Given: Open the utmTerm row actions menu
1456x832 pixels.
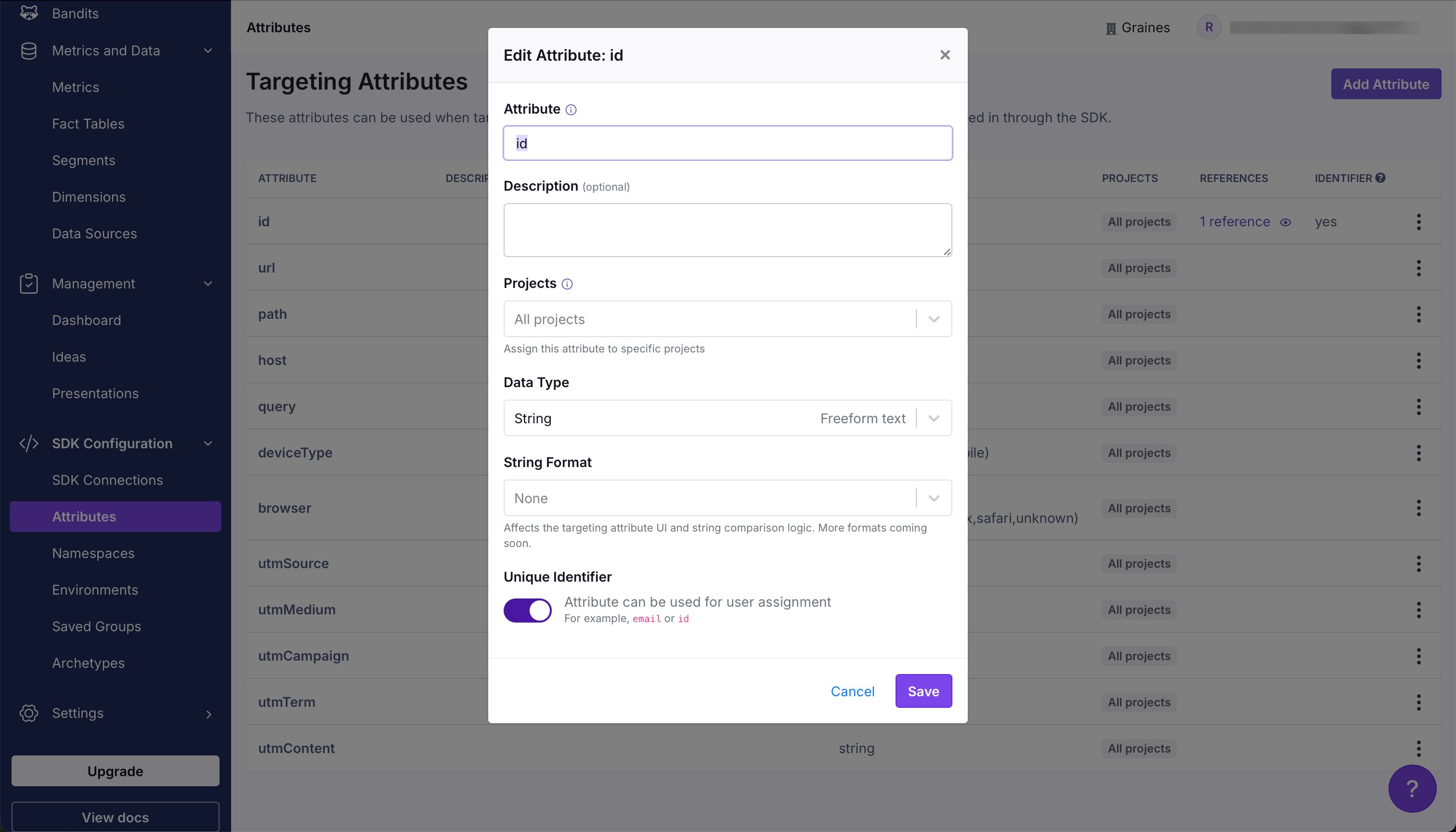Looking at the screenshot, I should (x=1418, y=702).
